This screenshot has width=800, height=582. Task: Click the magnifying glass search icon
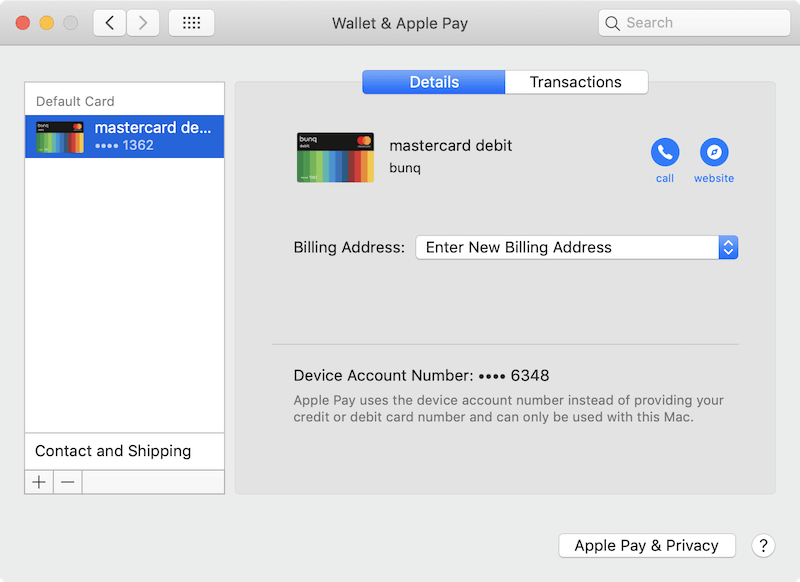613,23
